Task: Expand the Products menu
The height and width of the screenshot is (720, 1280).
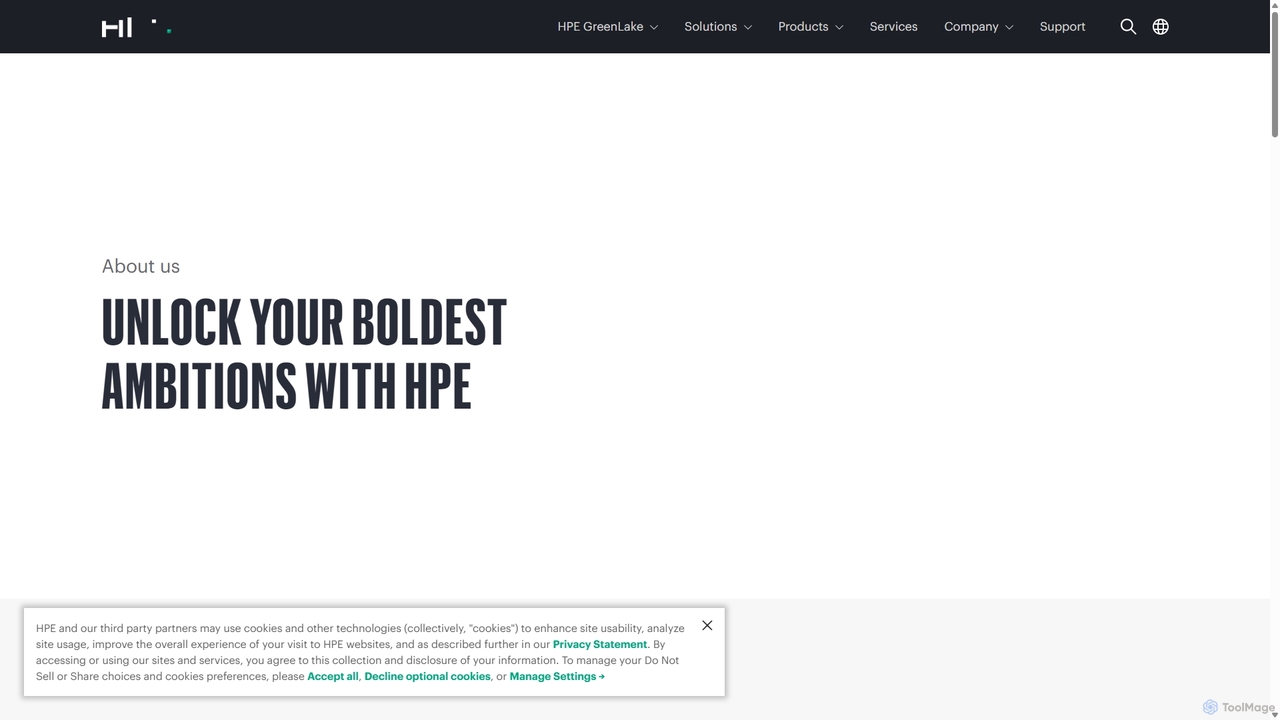Action: click(x=811, y=27)
